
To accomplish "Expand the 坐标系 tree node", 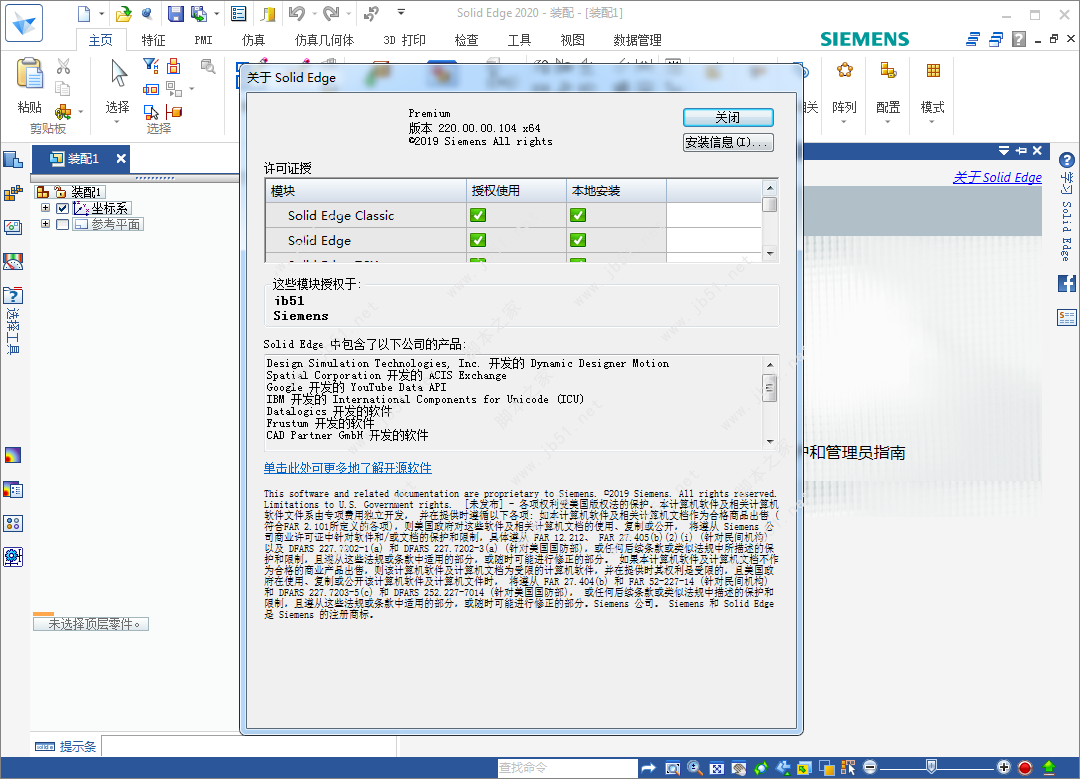I will point(45,208).
